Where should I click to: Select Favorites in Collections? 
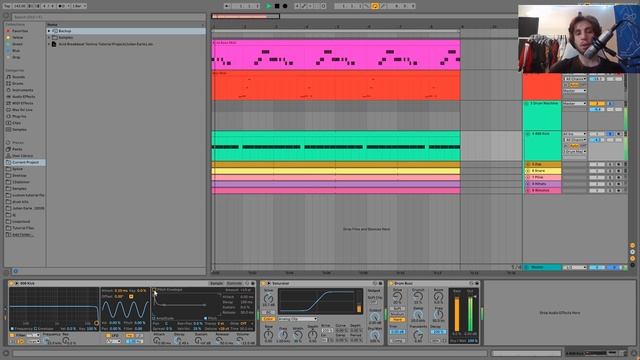pos(20,31)
